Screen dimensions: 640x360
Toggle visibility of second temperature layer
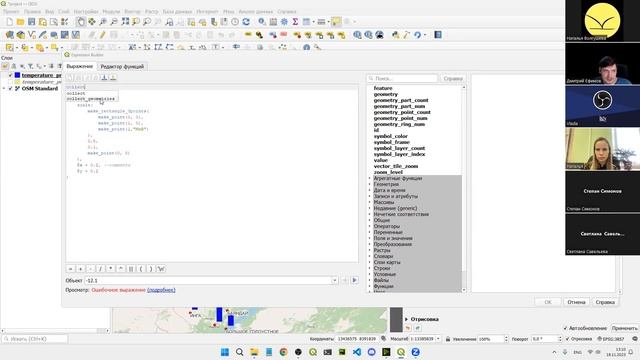point(11,82)
